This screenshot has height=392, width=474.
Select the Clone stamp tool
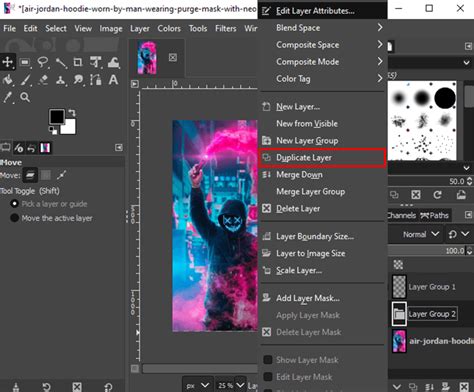[x=60, y=80]
